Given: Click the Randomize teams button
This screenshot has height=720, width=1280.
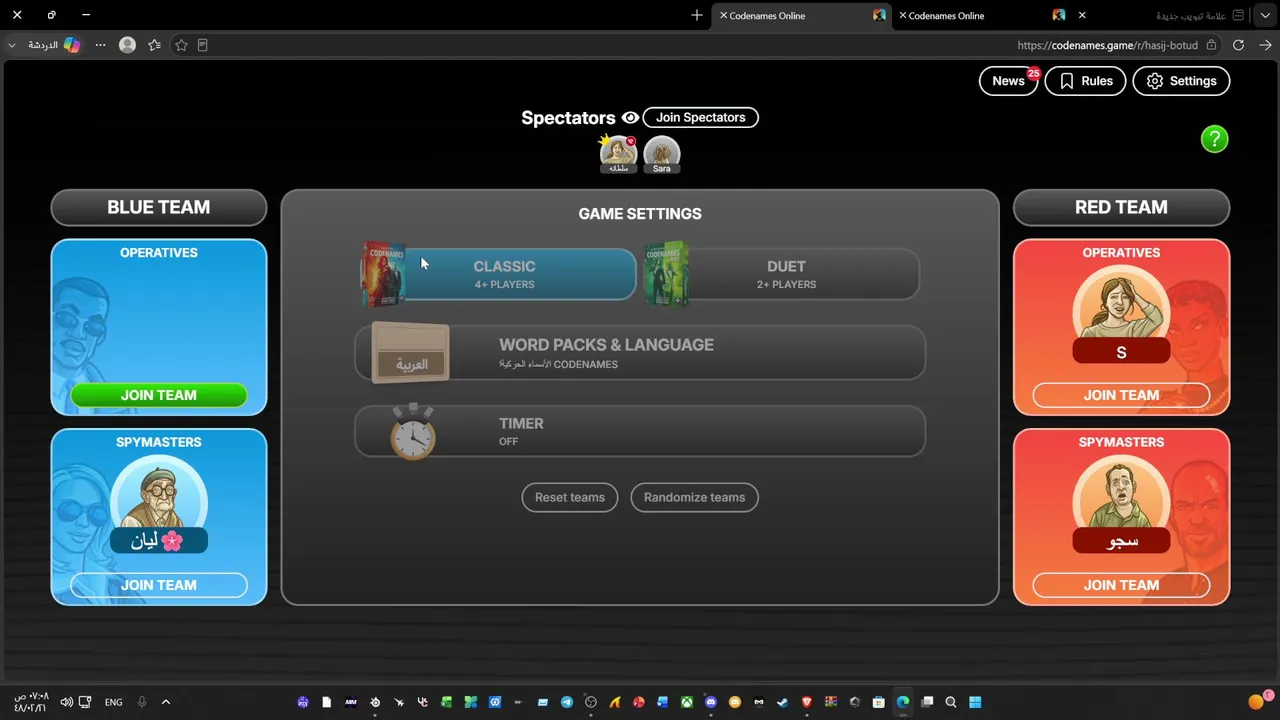Looking at the screenshot, I should pyautogui.click(x=694, y=497).
